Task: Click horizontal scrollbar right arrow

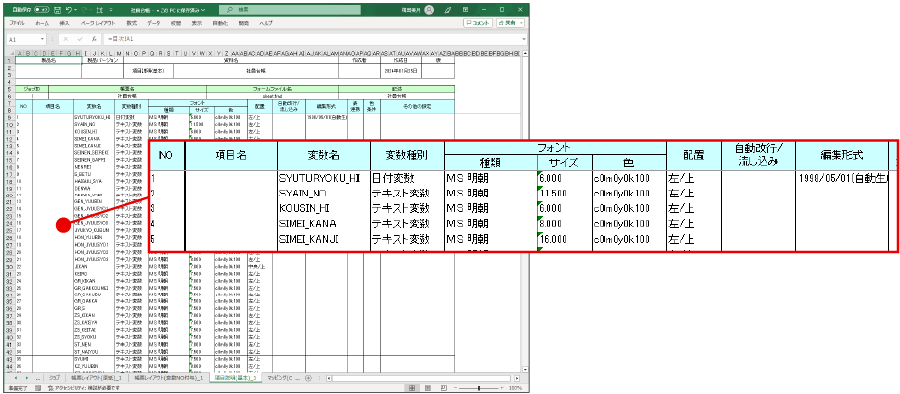Action: 518,378
